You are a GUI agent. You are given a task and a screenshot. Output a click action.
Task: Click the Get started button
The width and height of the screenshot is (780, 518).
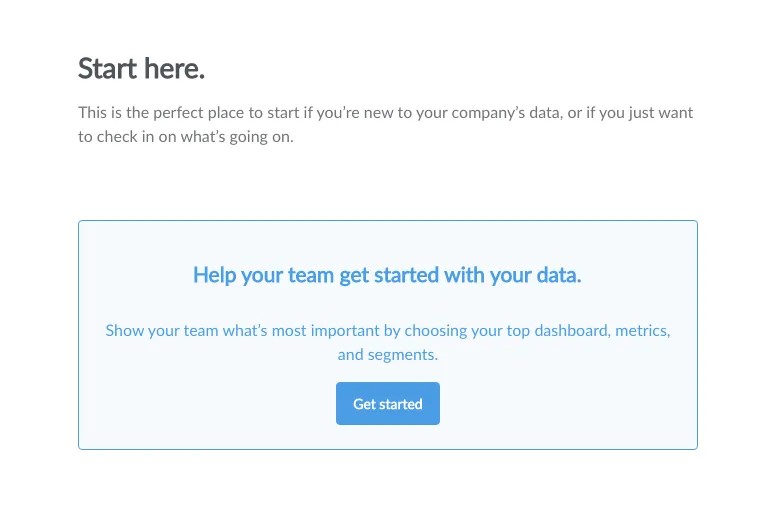coord(388,404)
